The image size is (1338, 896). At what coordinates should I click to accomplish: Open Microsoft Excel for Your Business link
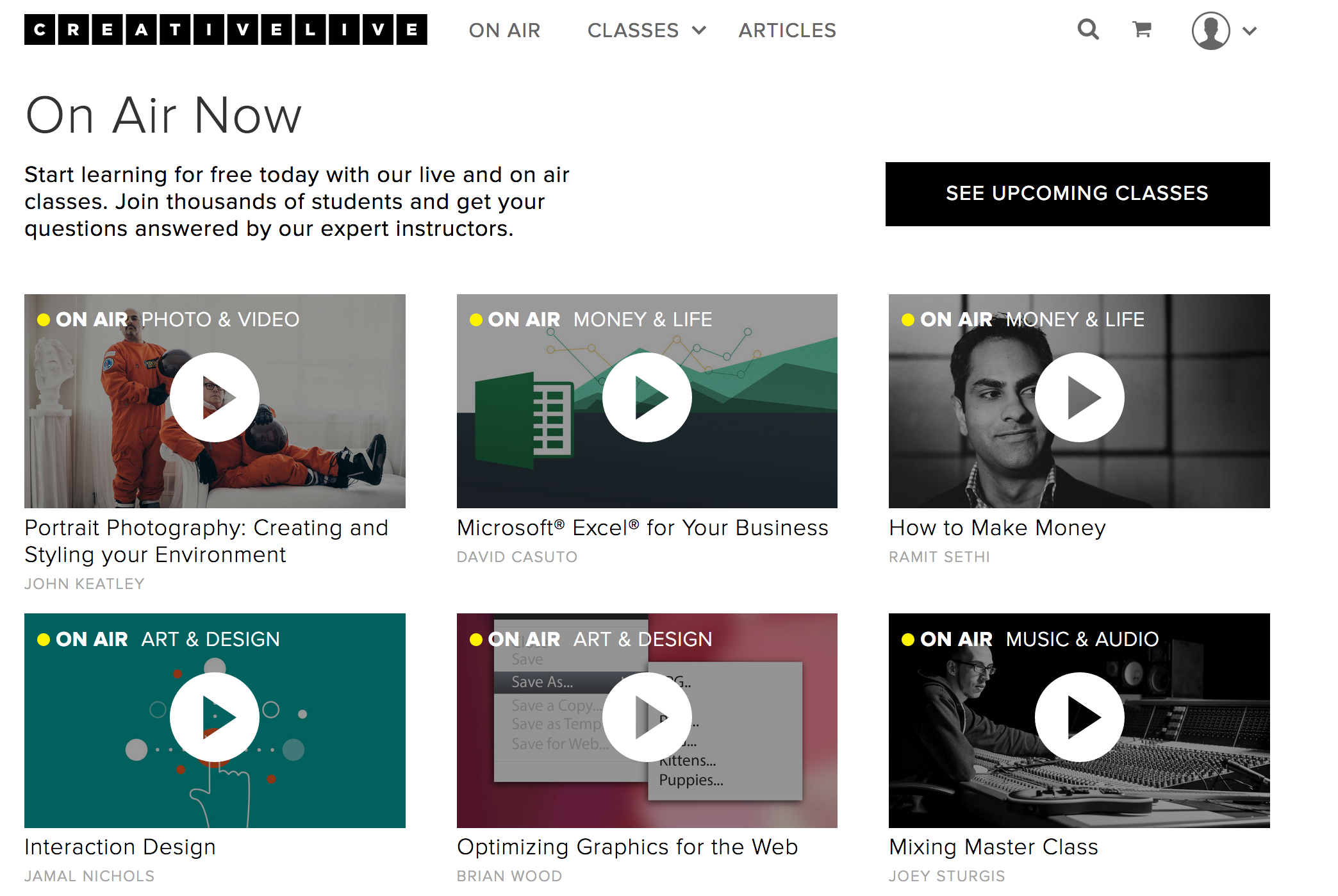tap(642, 527)
